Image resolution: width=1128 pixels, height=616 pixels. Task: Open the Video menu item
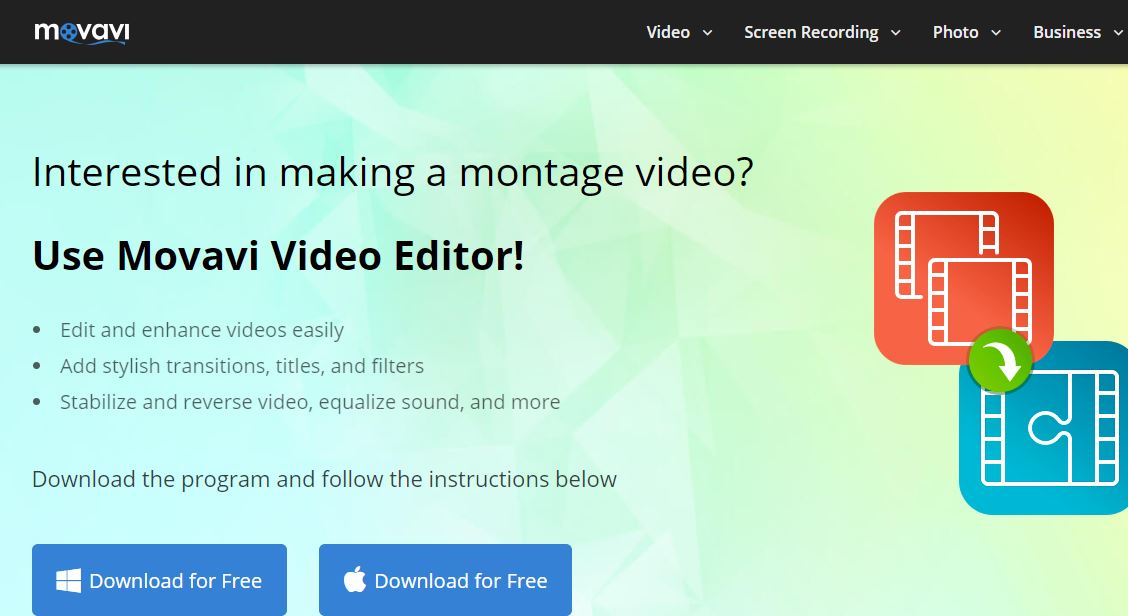click(668, 32)
